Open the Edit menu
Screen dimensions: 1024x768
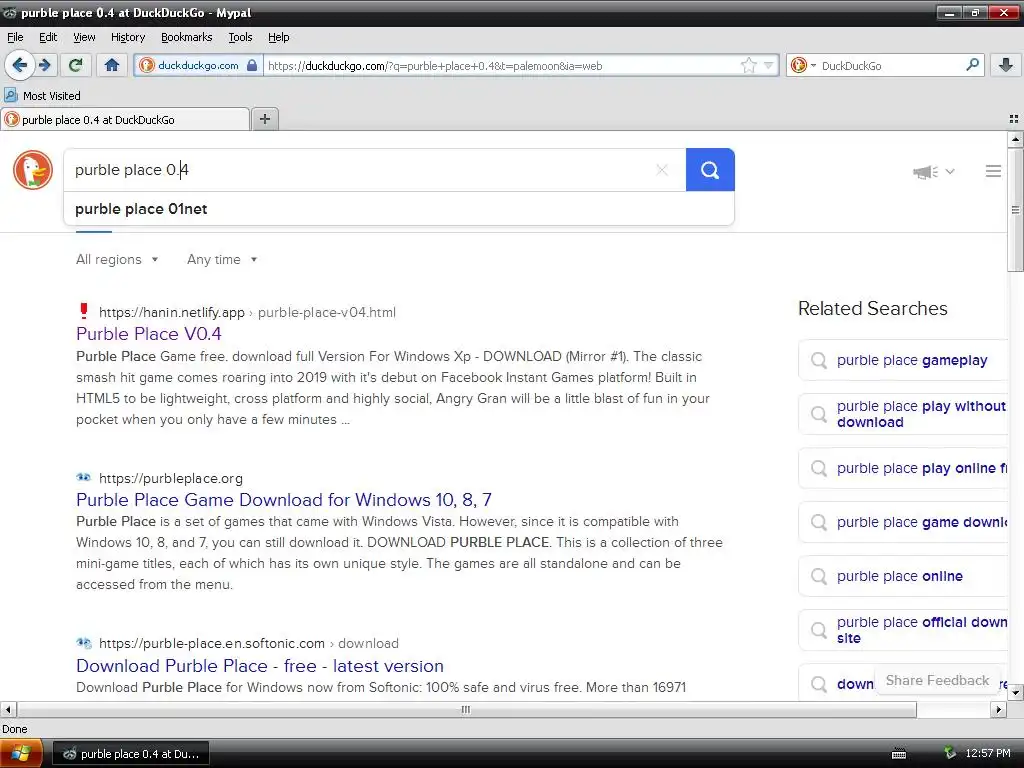(48, 37)
